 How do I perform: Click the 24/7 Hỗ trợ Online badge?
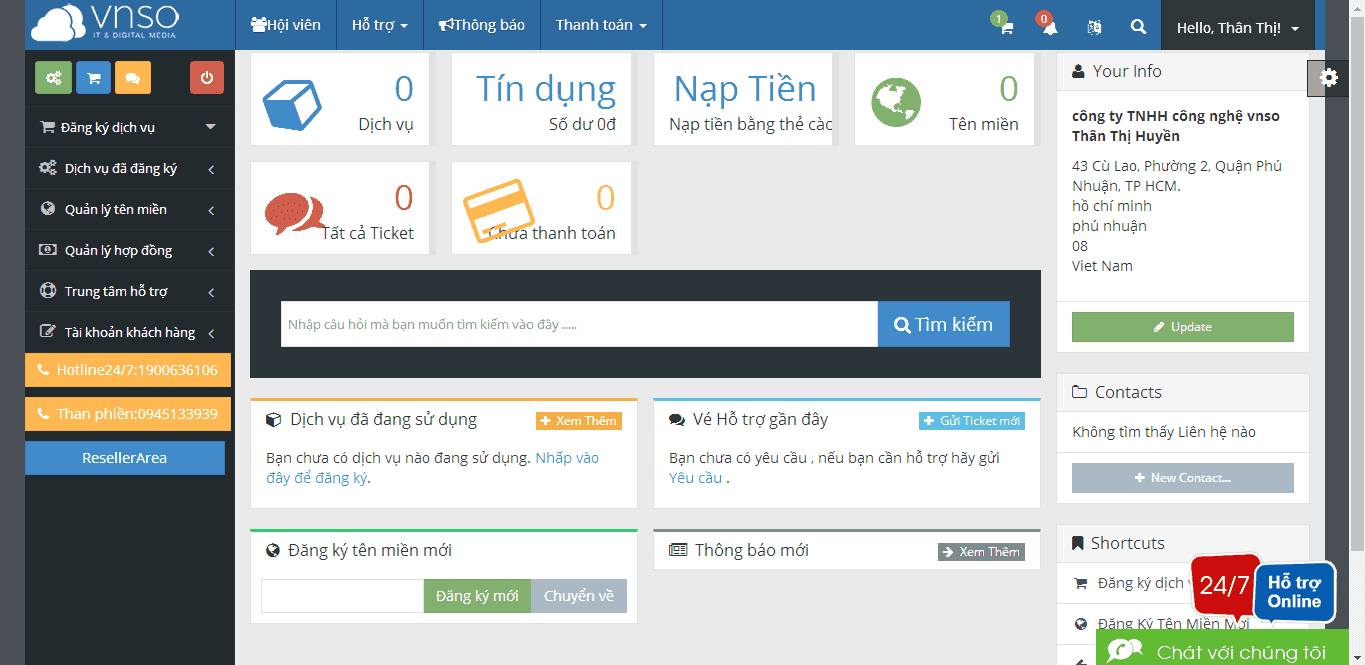1263,589
